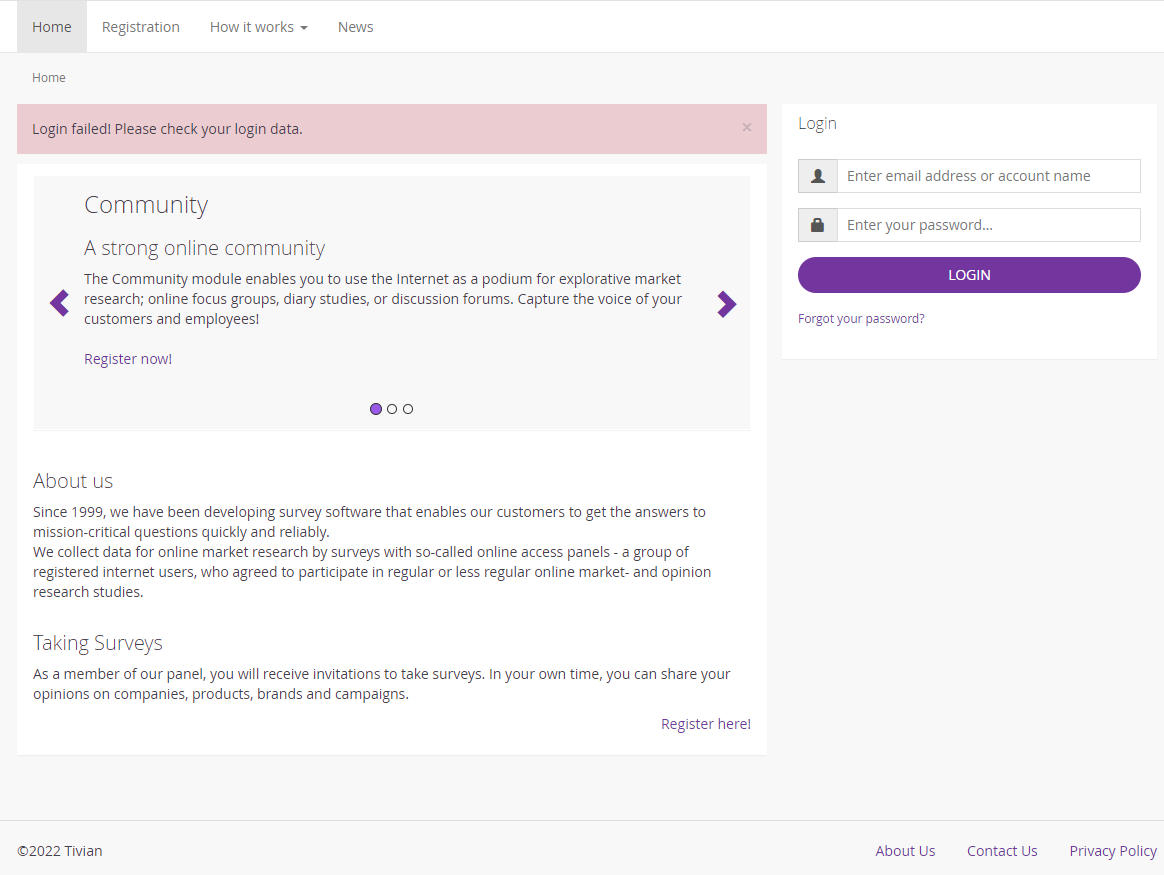Click the purple LOGIN button

coord(970,275)
